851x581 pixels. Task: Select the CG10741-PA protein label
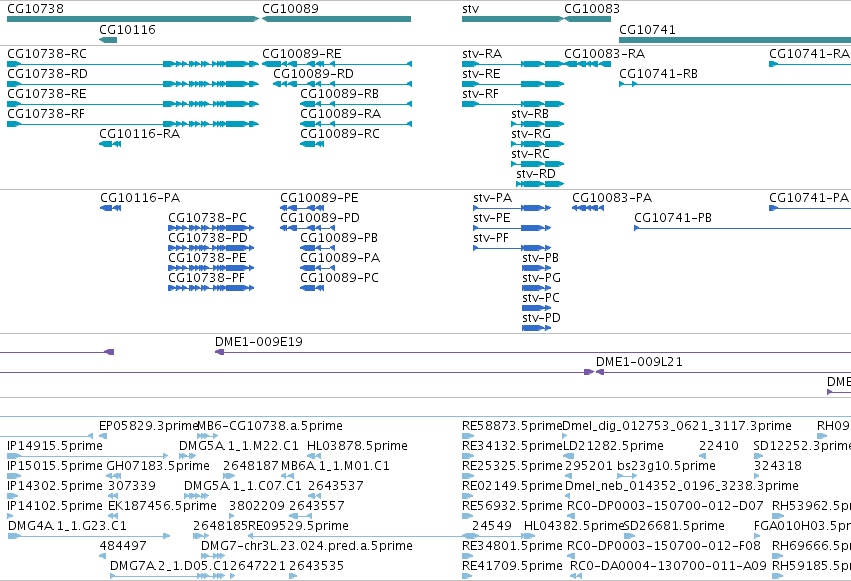(809, 198)
